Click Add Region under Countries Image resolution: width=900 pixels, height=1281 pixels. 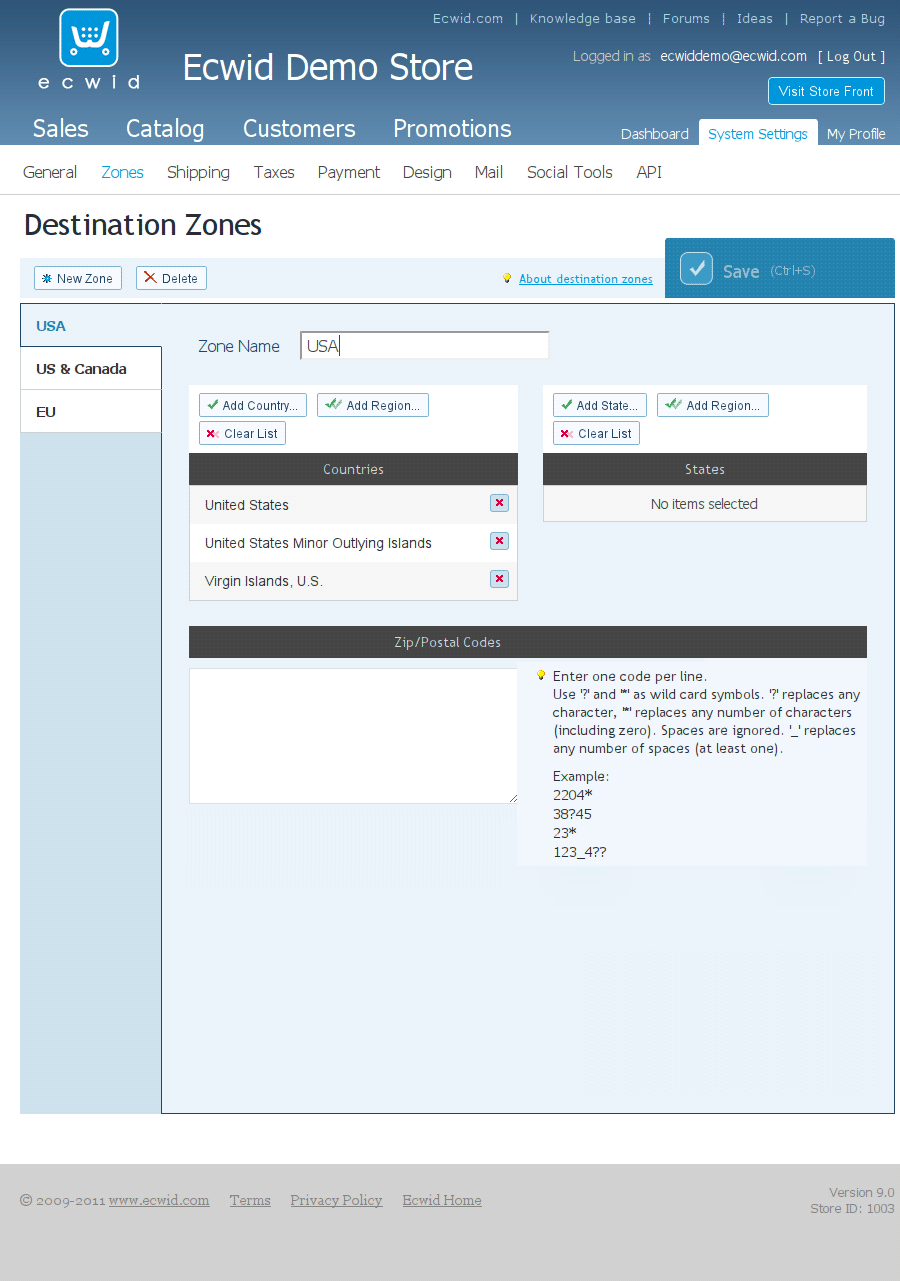(373, 405)
